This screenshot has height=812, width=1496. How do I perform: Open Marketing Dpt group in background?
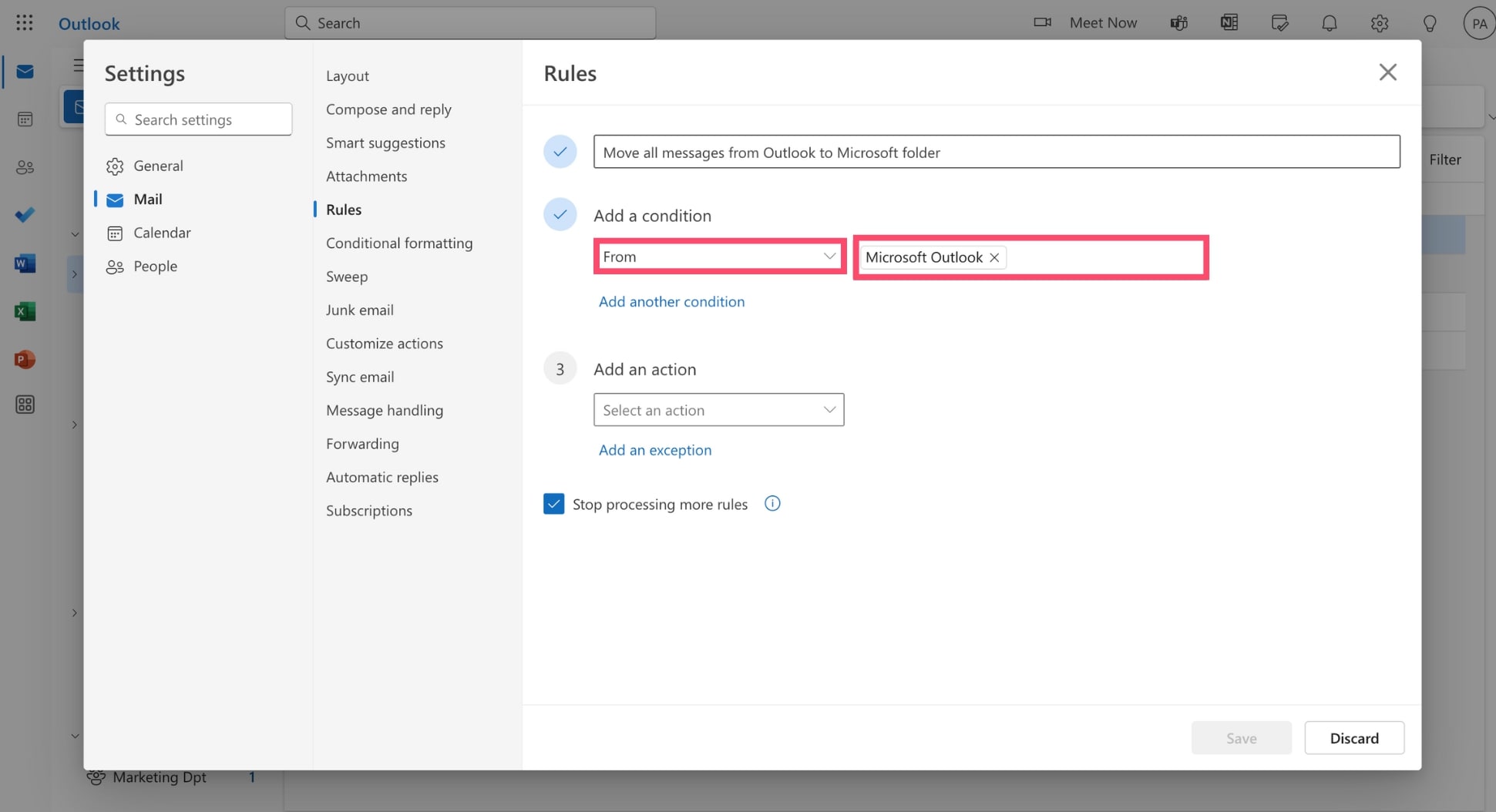[159, 777]
